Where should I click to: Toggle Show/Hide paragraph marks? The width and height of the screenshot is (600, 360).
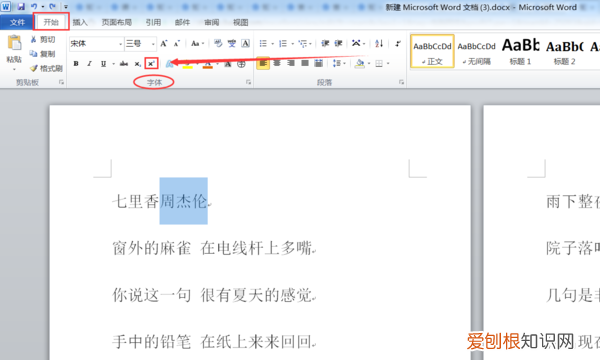(398, 44)
